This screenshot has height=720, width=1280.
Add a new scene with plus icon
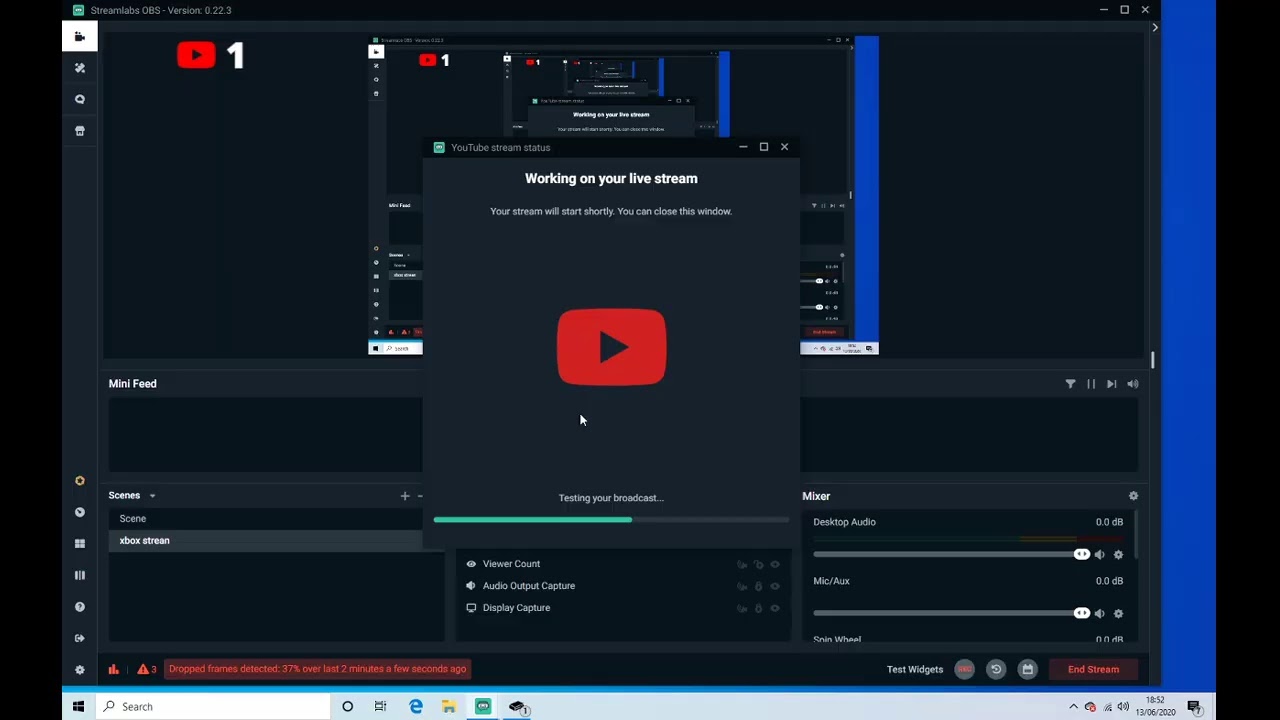(x=405, y=496)
